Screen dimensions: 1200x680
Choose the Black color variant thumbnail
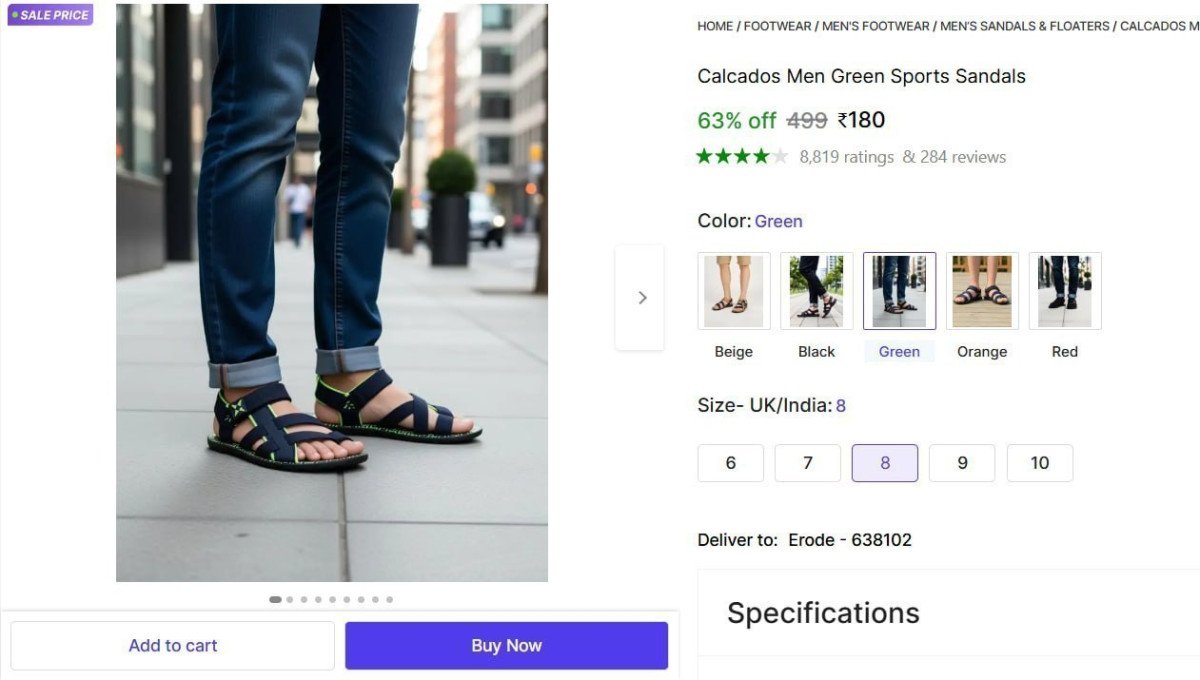817,291
